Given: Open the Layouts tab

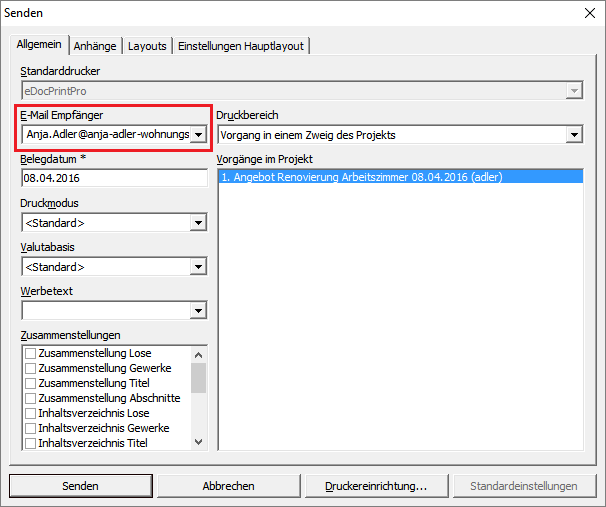Looking at the screenshot, I should pyautogui.click(x=147, y=46).
